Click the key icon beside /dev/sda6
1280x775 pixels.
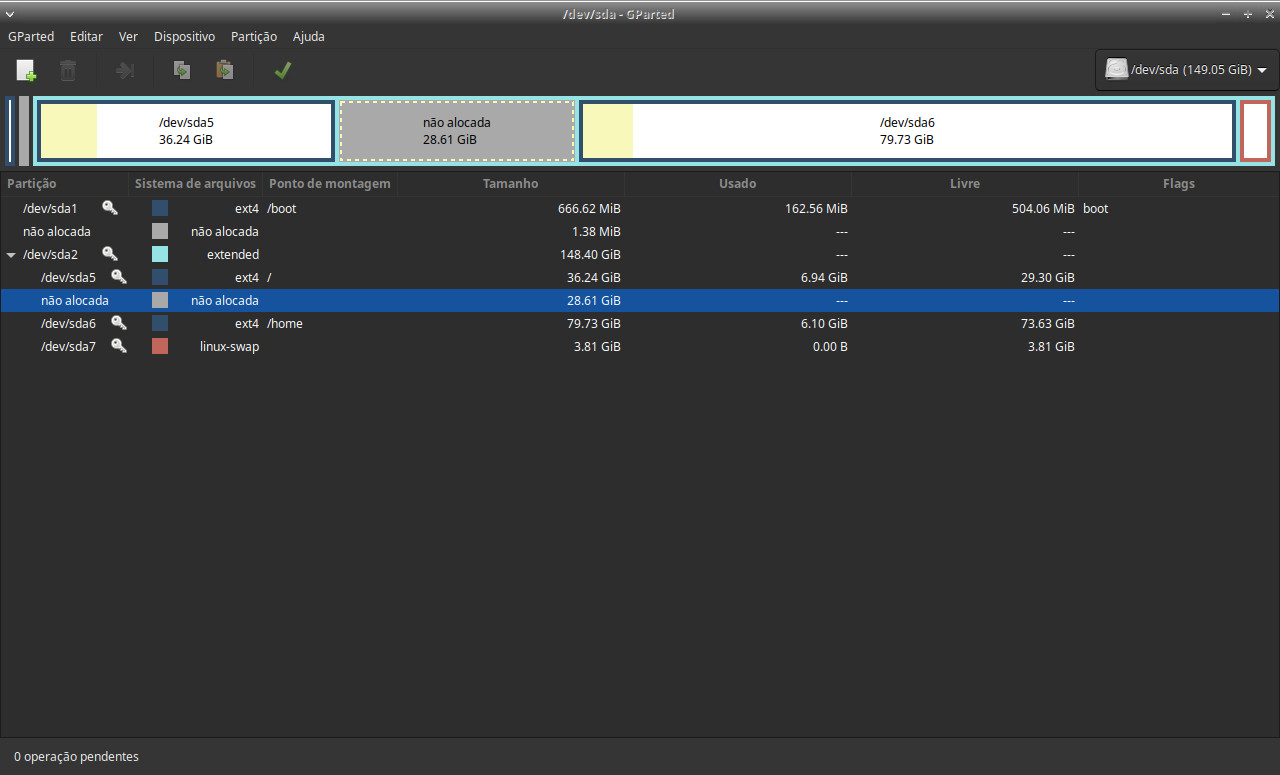click(119, 323)
